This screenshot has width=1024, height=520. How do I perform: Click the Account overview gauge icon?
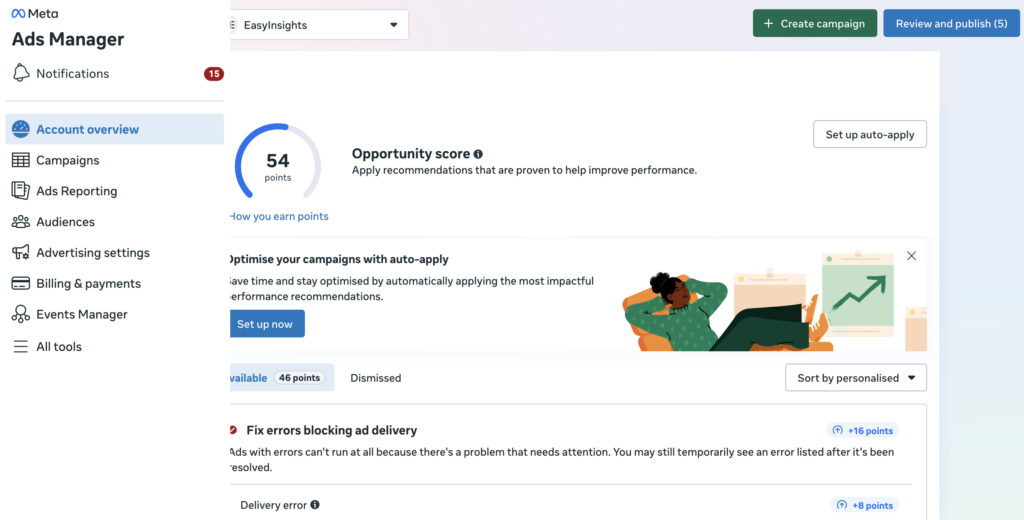point(21,129)
